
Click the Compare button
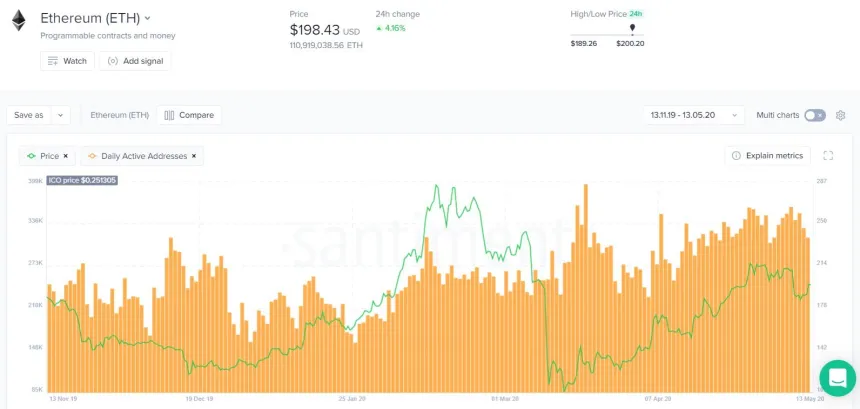(190, 115)
